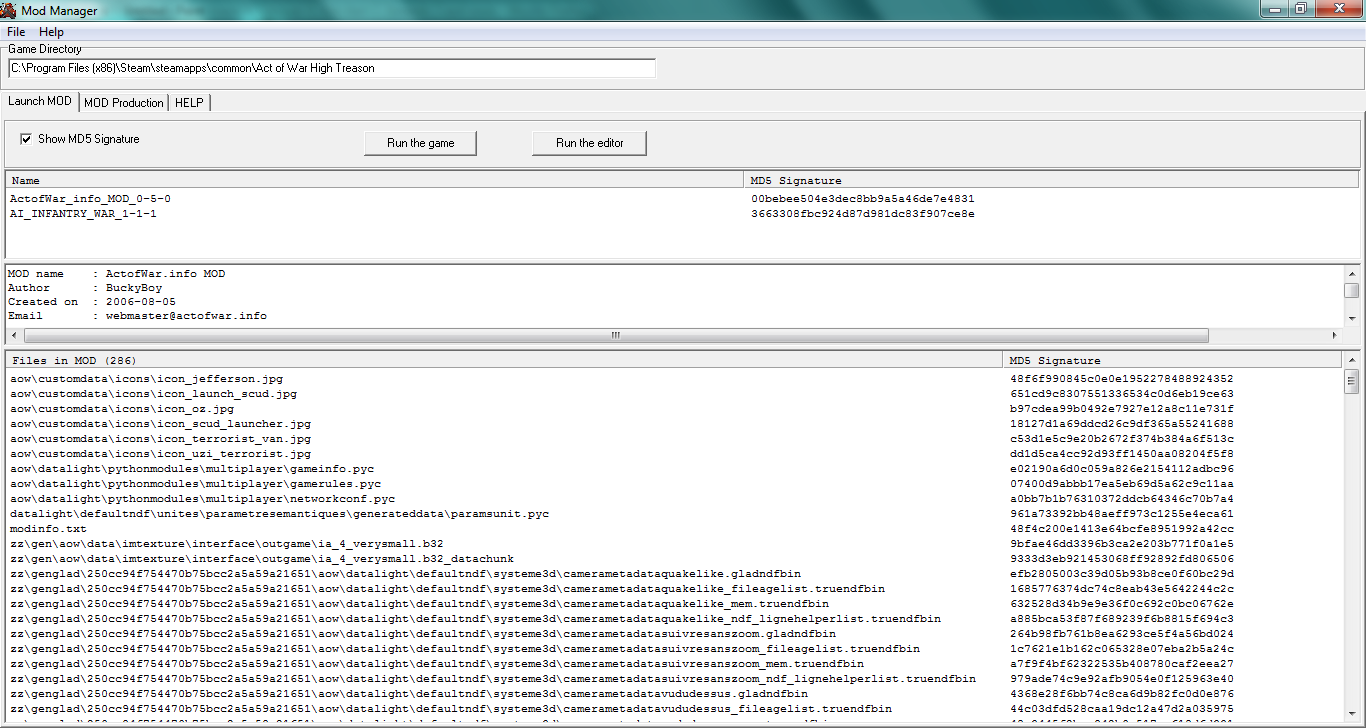The image size is (1366, 728).
Task: Select file icon_oz.jpg
Action: pyautogui.click(x=122, y=409)
